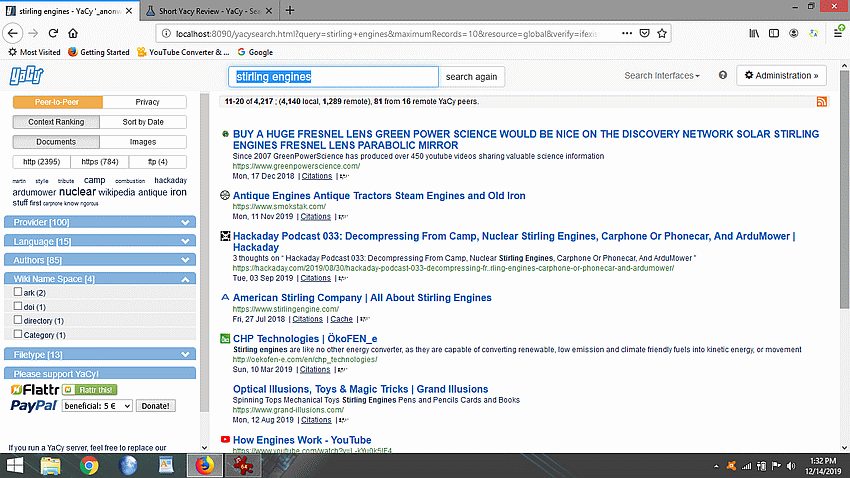Image resolution: width=850 pixels, height=478 pixels.
Task: Switch to Peer-to-Peer mode
Action: tap(57, 102)
